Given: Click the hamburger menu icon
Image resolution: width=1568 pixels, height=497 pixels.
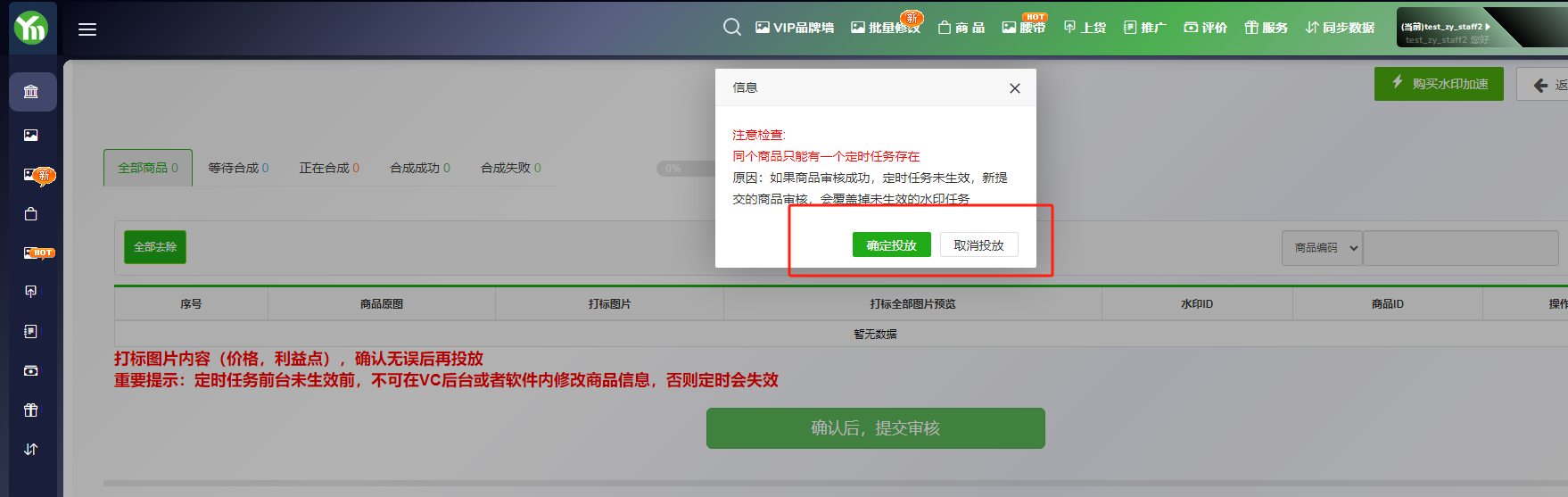Looking at the screenshot, I should pyautogui.click(x=87, y=29).
